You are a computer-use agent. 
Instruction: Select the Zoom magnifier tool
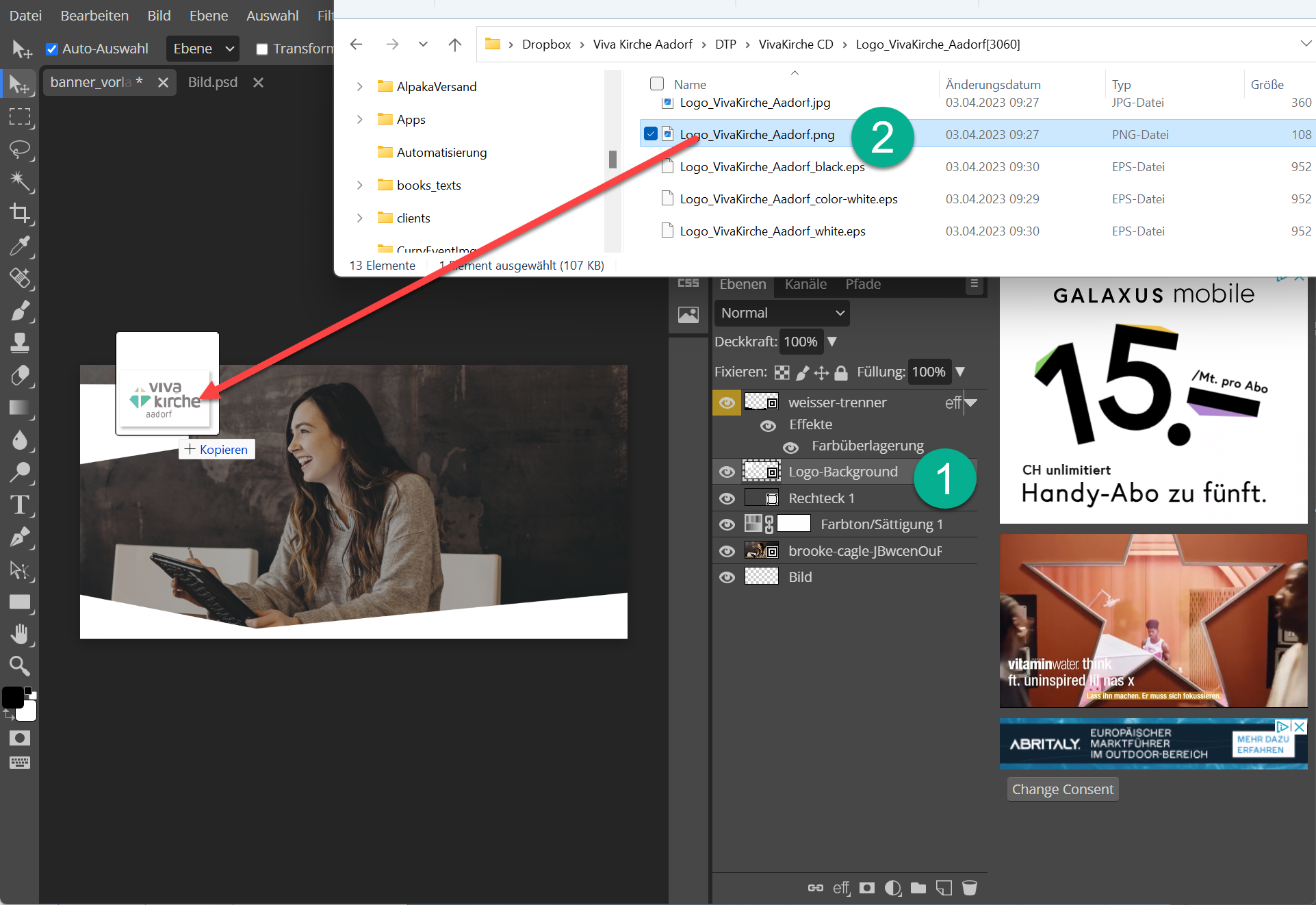point(20,665)
